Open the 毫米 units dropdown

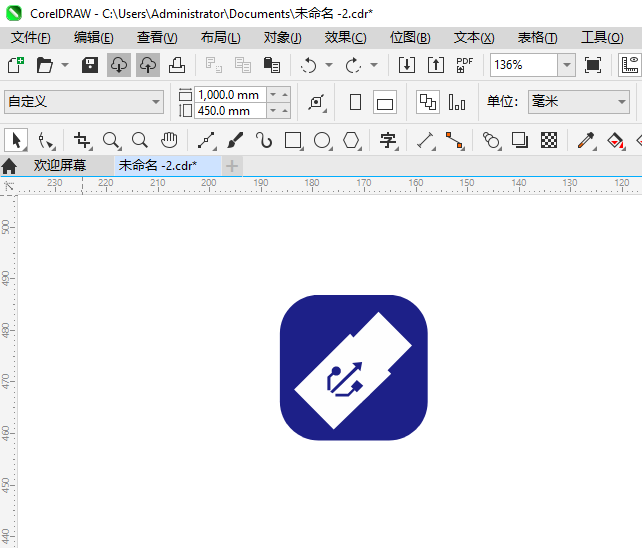coord(579,102)
